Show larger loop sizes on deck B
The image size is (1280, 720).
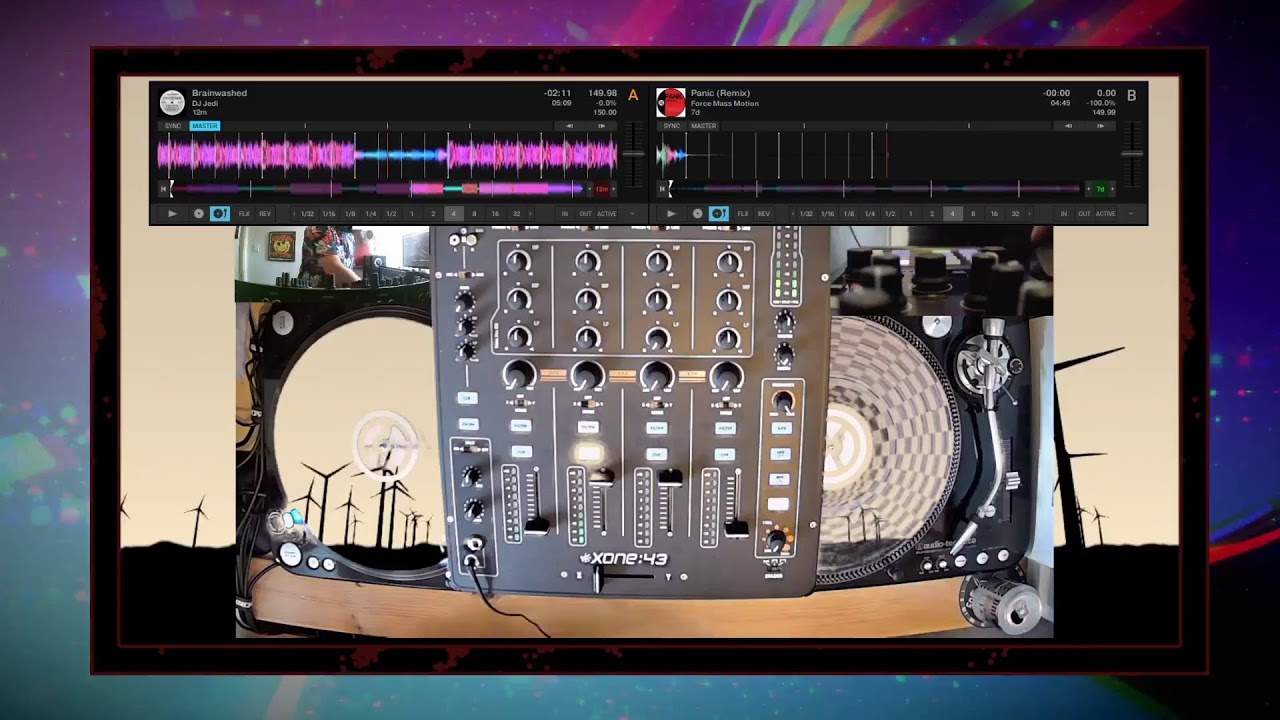click(1029, 214)
